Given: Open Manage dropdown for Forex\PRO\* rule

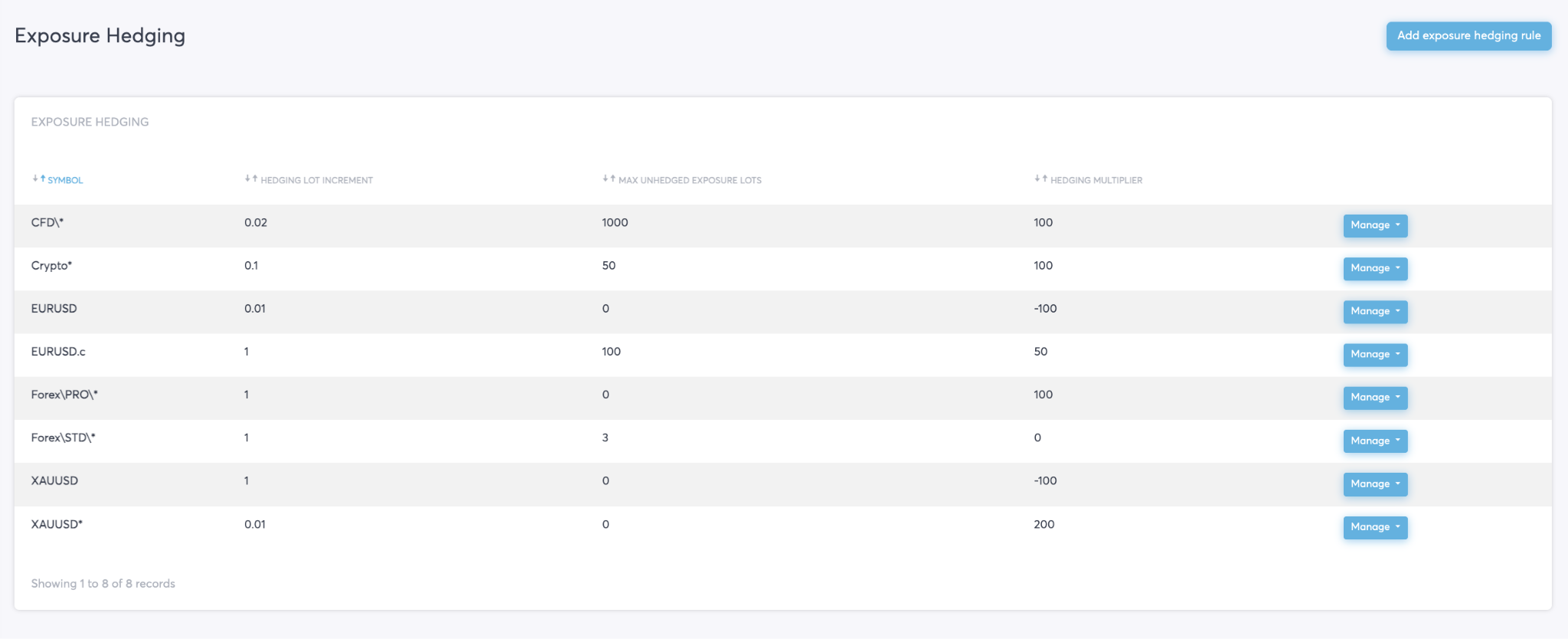Looking at the screenshot, I should coord(1374,397).
